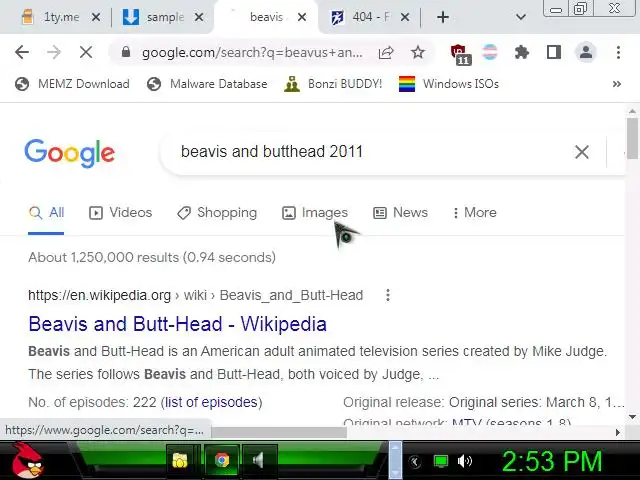This screenshot has height=480, width=640.
Task: Switch to the sample tab
Action: point(155,17)
